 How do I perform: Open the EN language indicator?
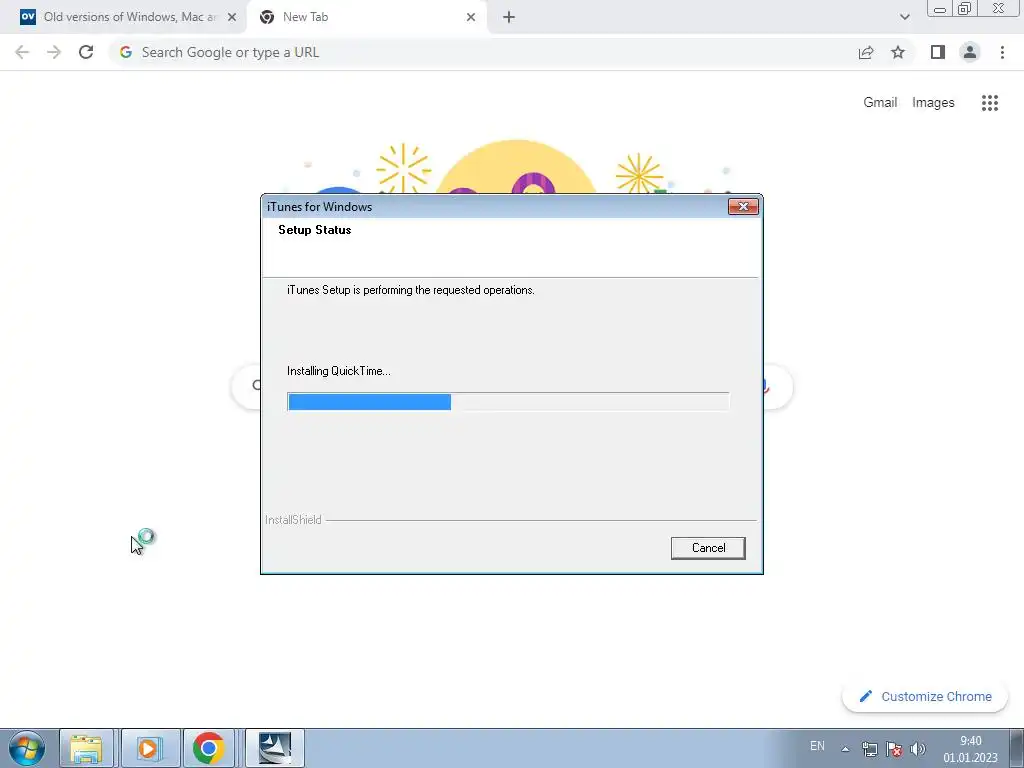click(x=817, y=746)
